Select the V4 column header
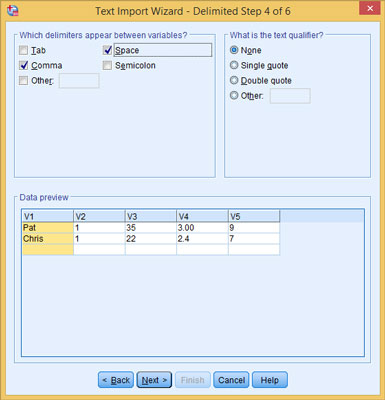The image size is (385, 400). tap(202, 216)
